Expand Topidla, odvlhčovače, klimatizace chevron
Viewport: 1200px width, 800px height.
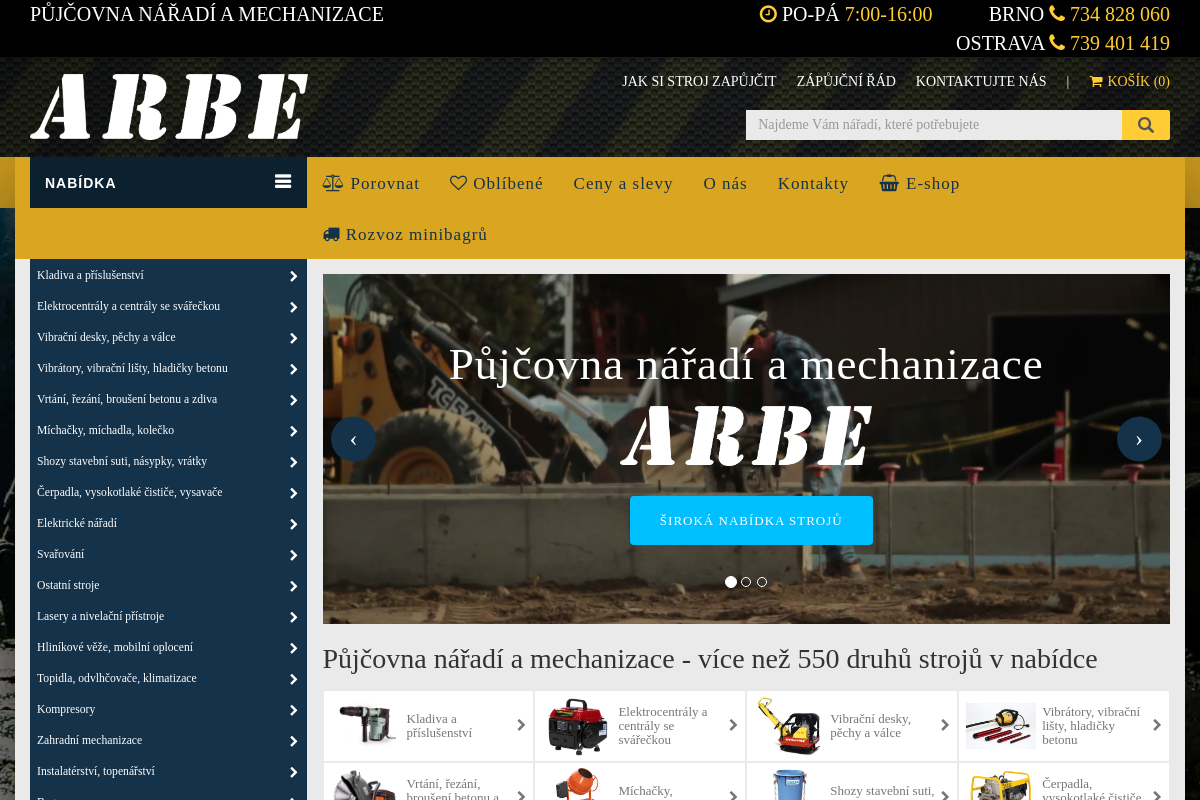pyautogui.click(x=293, y=679)
